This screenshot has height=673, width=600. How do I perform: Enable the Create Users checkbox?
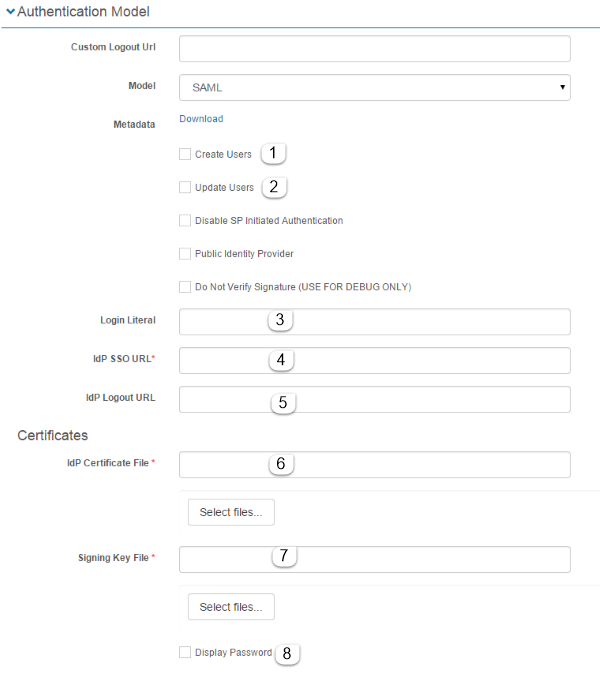pyautogui.click(x=185, y=154)
